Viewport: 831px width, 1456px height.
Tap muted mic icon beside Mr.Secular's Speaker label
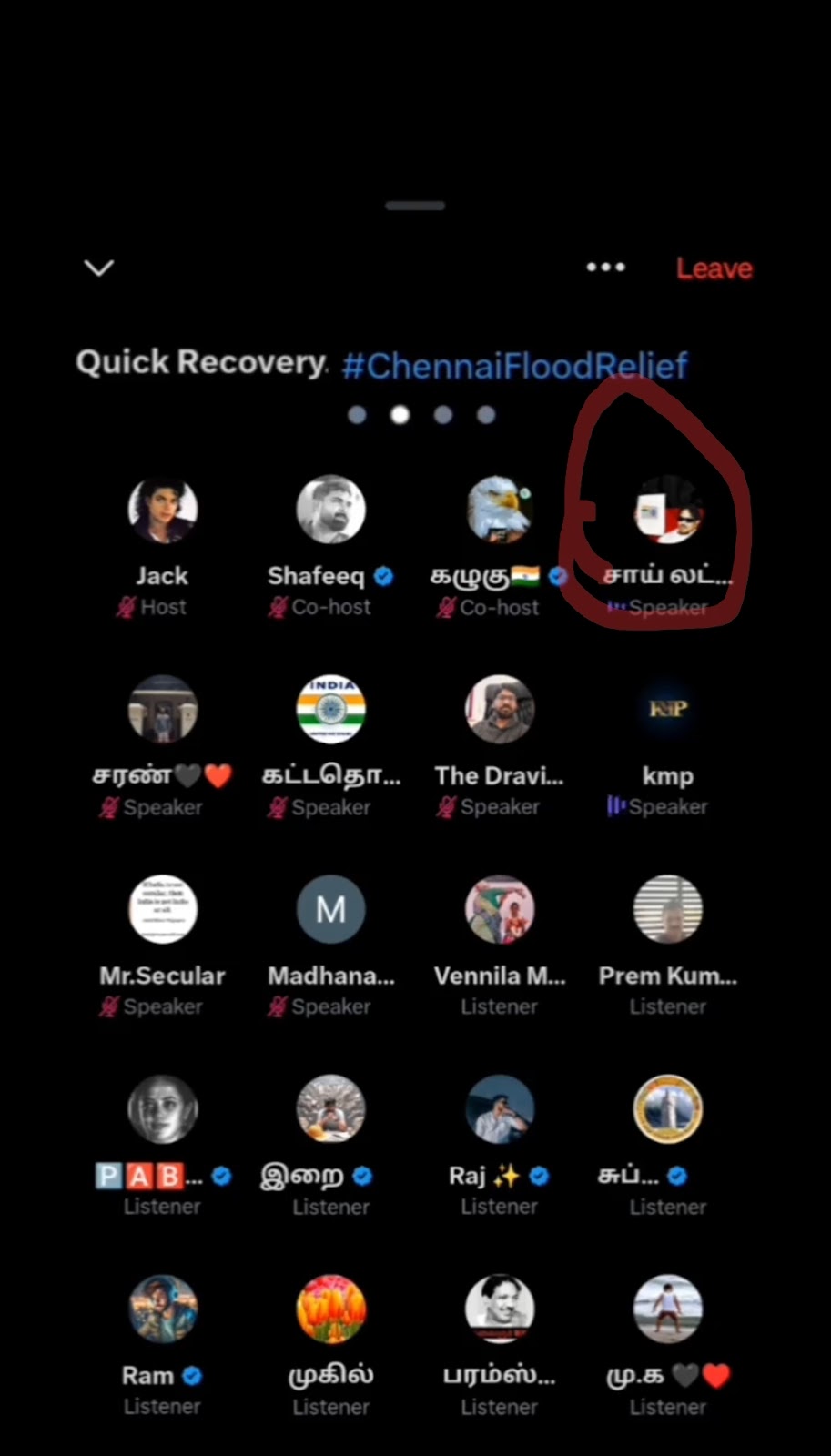(109, 1006)
